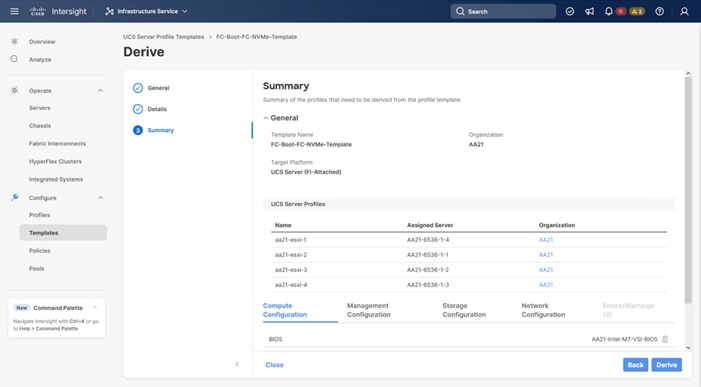This screenshot has width=701, height=387.
Task: Click the yellow warnings badge showing 2
Action: pos(637,11)
